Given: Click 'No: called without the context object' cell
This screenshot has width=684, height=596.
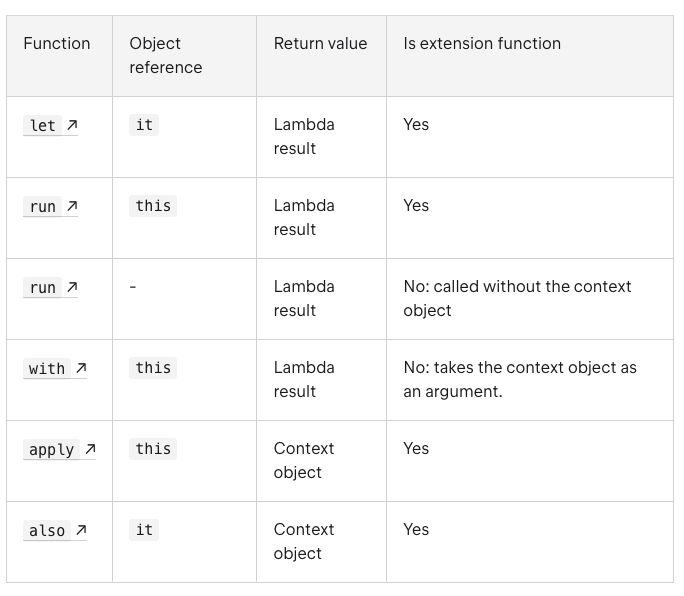Looking at the screenshot, I should (x=517, y=298).
